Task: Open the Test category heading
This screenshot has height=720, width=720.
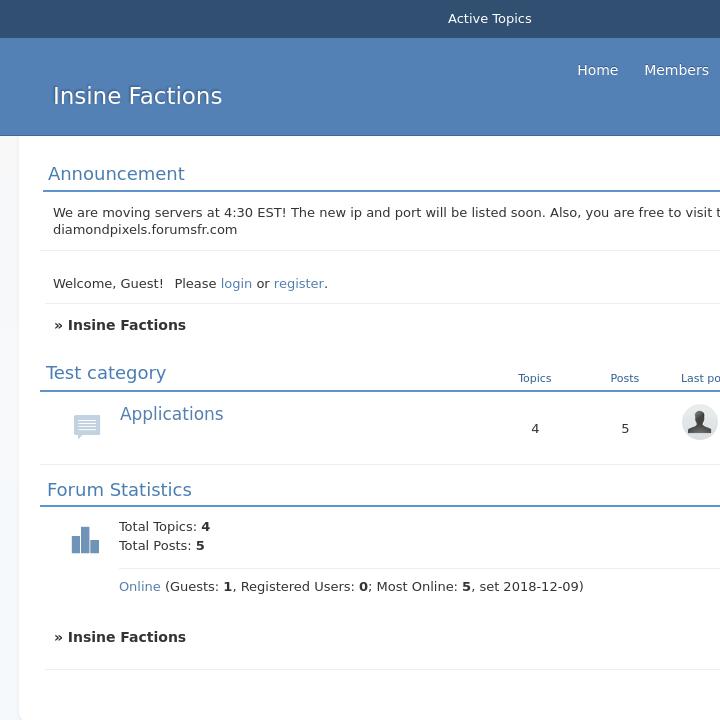Action: [x=106, y=373]
